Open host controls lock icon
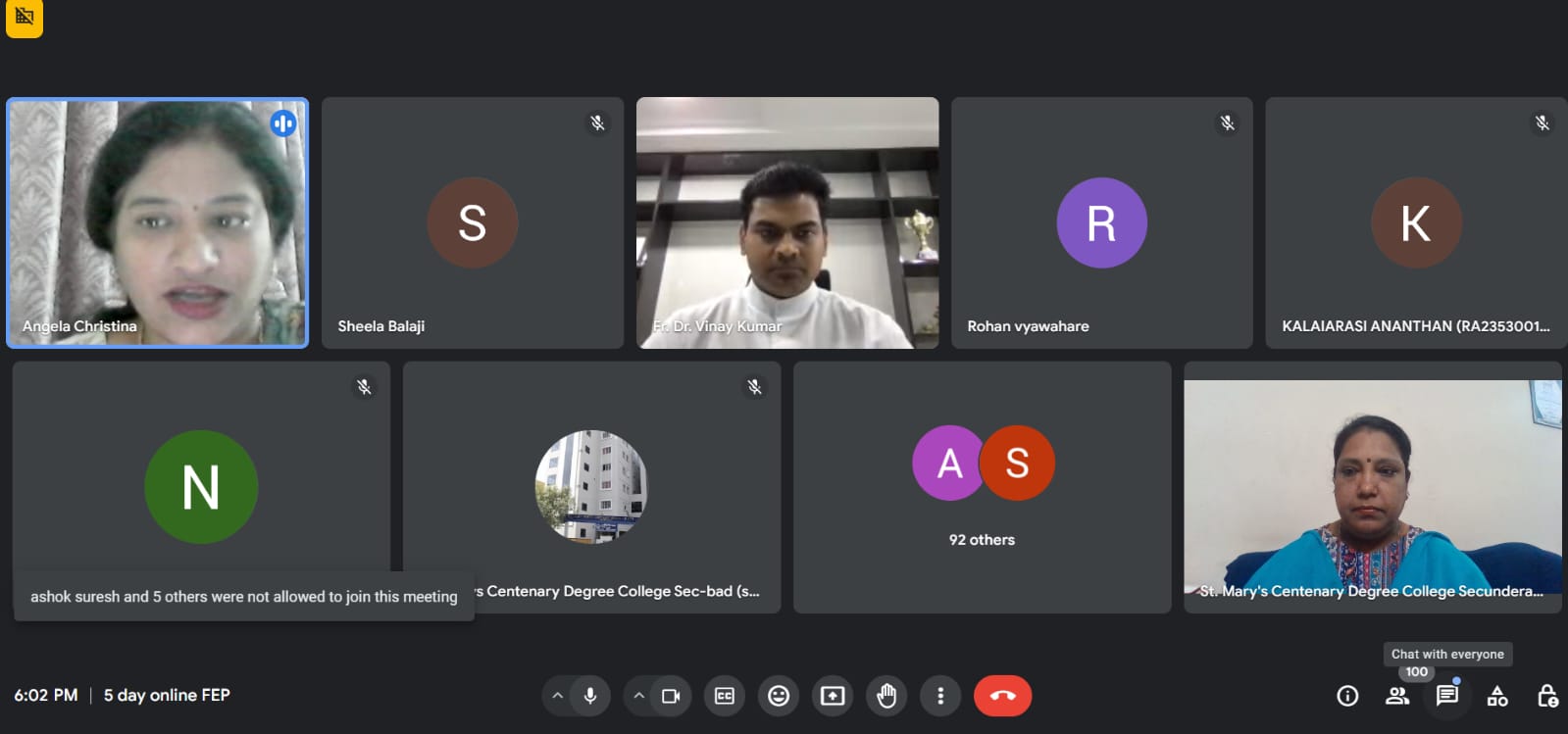Screen dimensions: 1568x734 (x=1547, y=696)
